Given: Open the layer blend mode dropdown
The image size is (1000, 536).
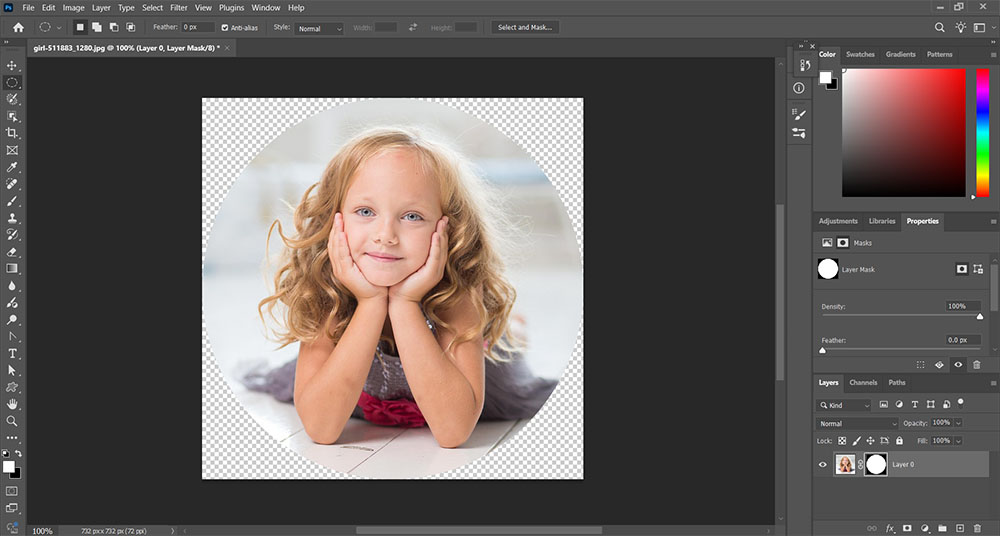Looking at the screenshot, I should 858,423.
